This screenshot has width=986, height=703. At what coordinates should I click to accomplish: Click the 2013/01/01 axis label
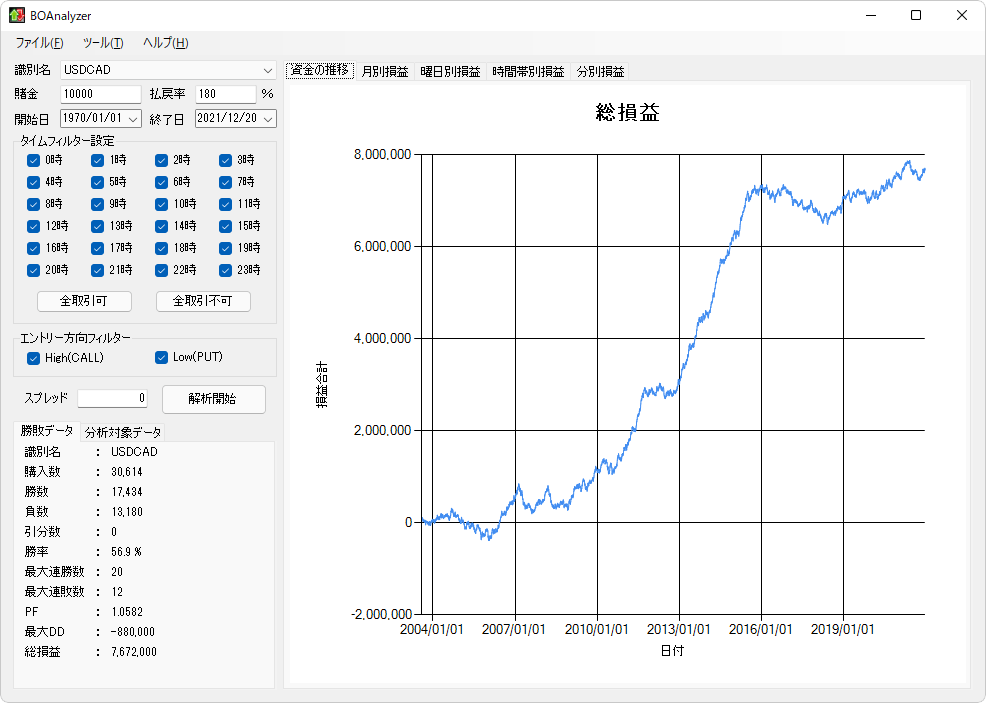pyautogui.click(x=679, y=629)
